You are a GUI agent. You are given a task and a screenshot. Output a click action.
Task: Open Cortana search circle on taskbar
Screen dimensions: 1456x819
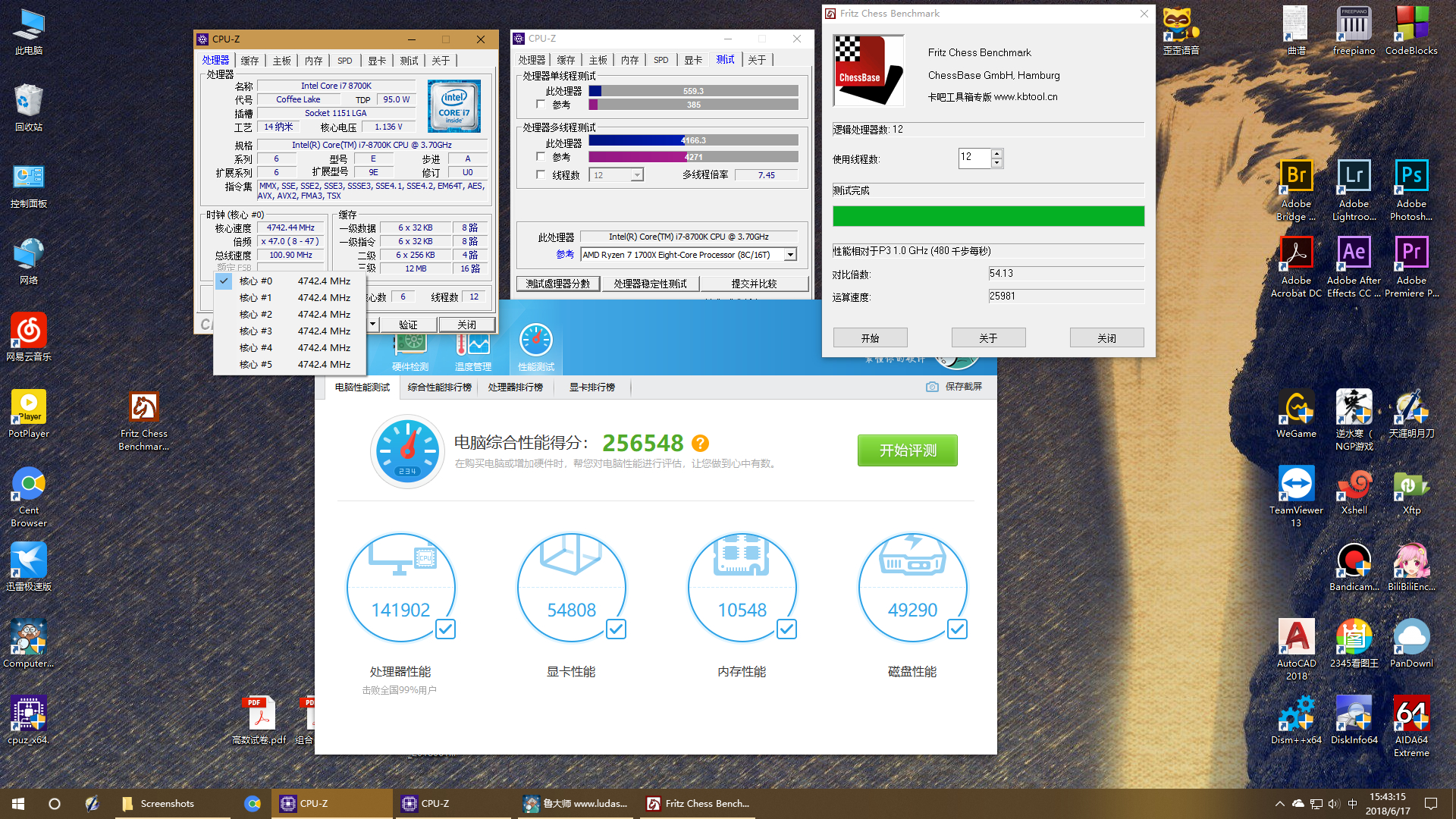coord(55,804)
